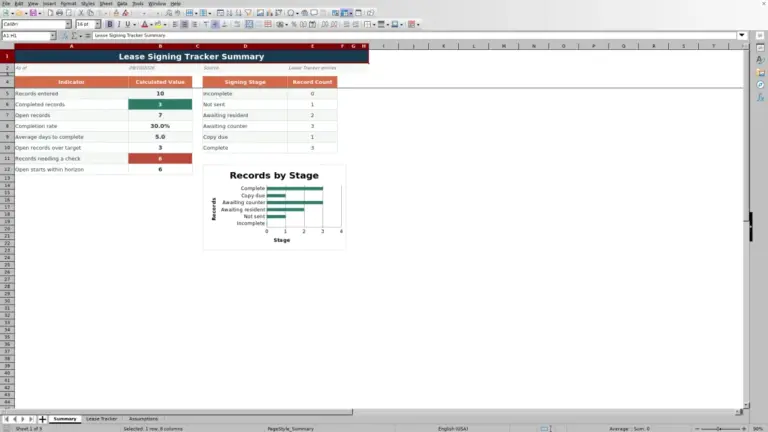768x432 pixels.
Task: Click column A header
Action: tap(72, 46)
